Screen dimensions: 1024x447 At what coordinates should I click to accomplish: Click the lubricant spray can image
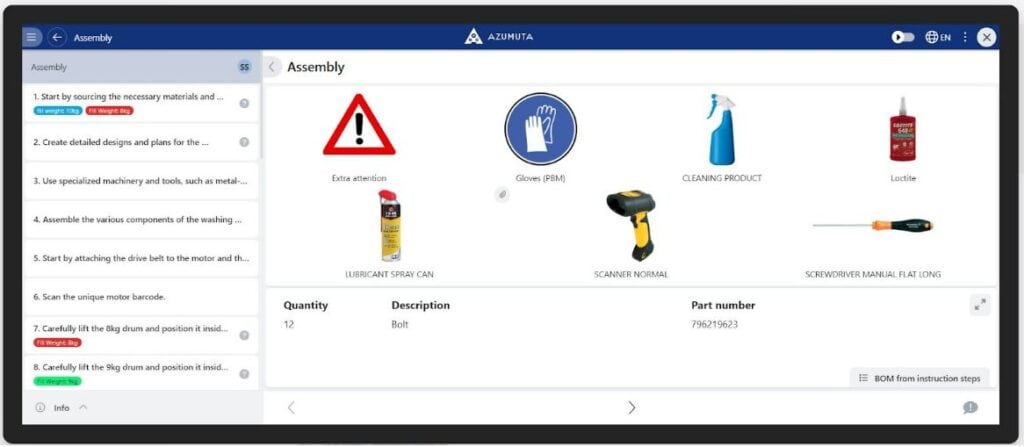click(390, 225)
